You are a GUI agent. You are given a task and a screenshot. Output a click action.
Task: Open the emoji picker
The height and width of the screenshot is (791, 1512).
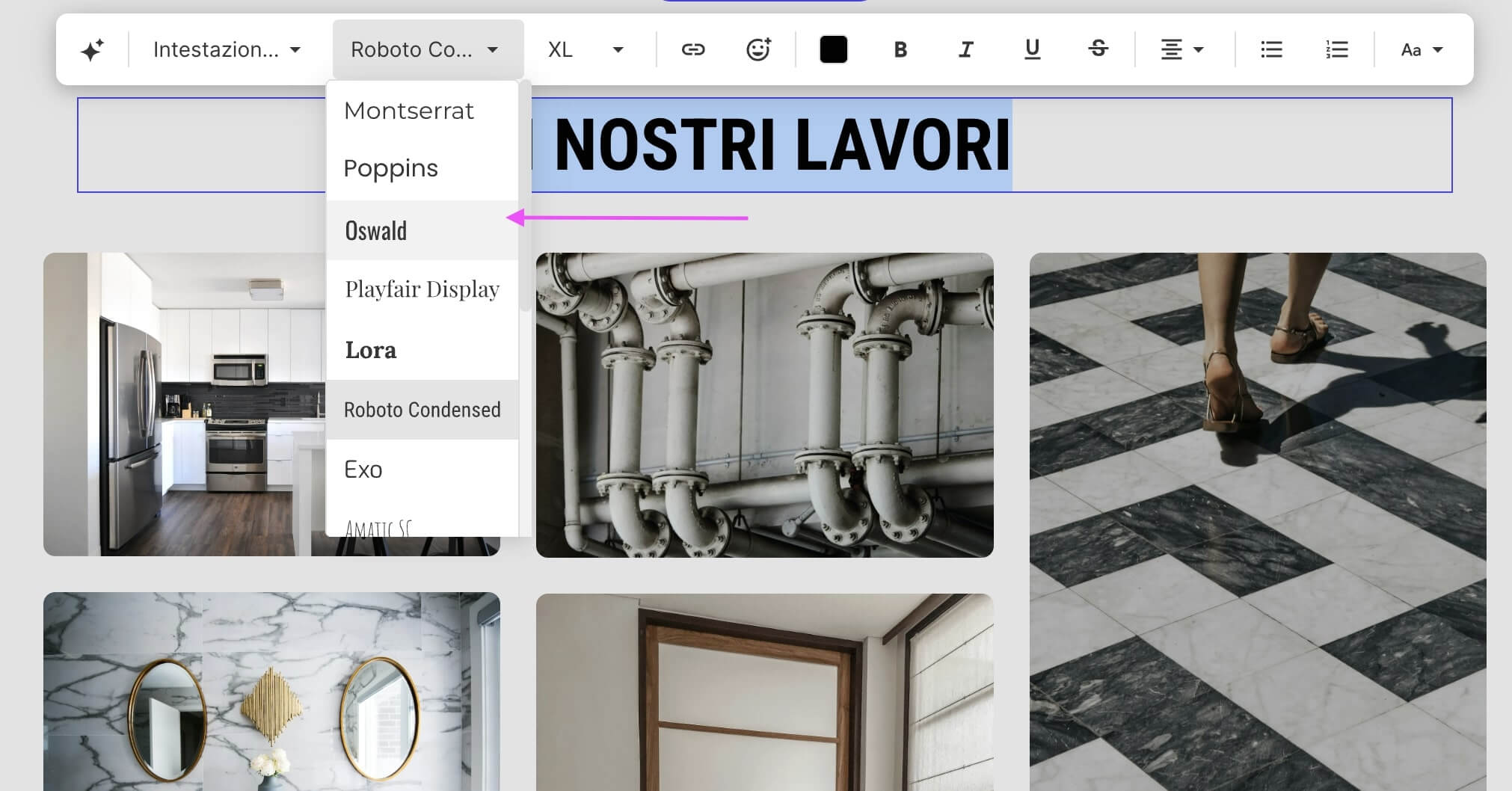[x=758, y=49]
